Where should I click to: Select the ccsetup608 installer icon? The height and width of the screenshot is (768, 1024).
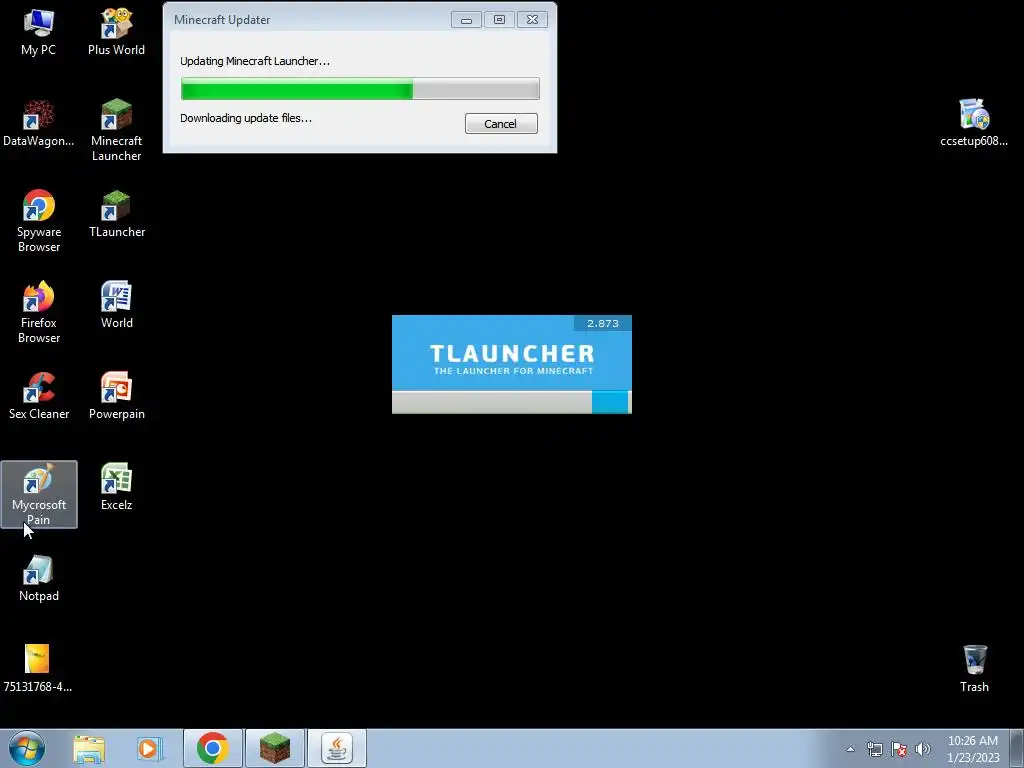tap(974, 123)
